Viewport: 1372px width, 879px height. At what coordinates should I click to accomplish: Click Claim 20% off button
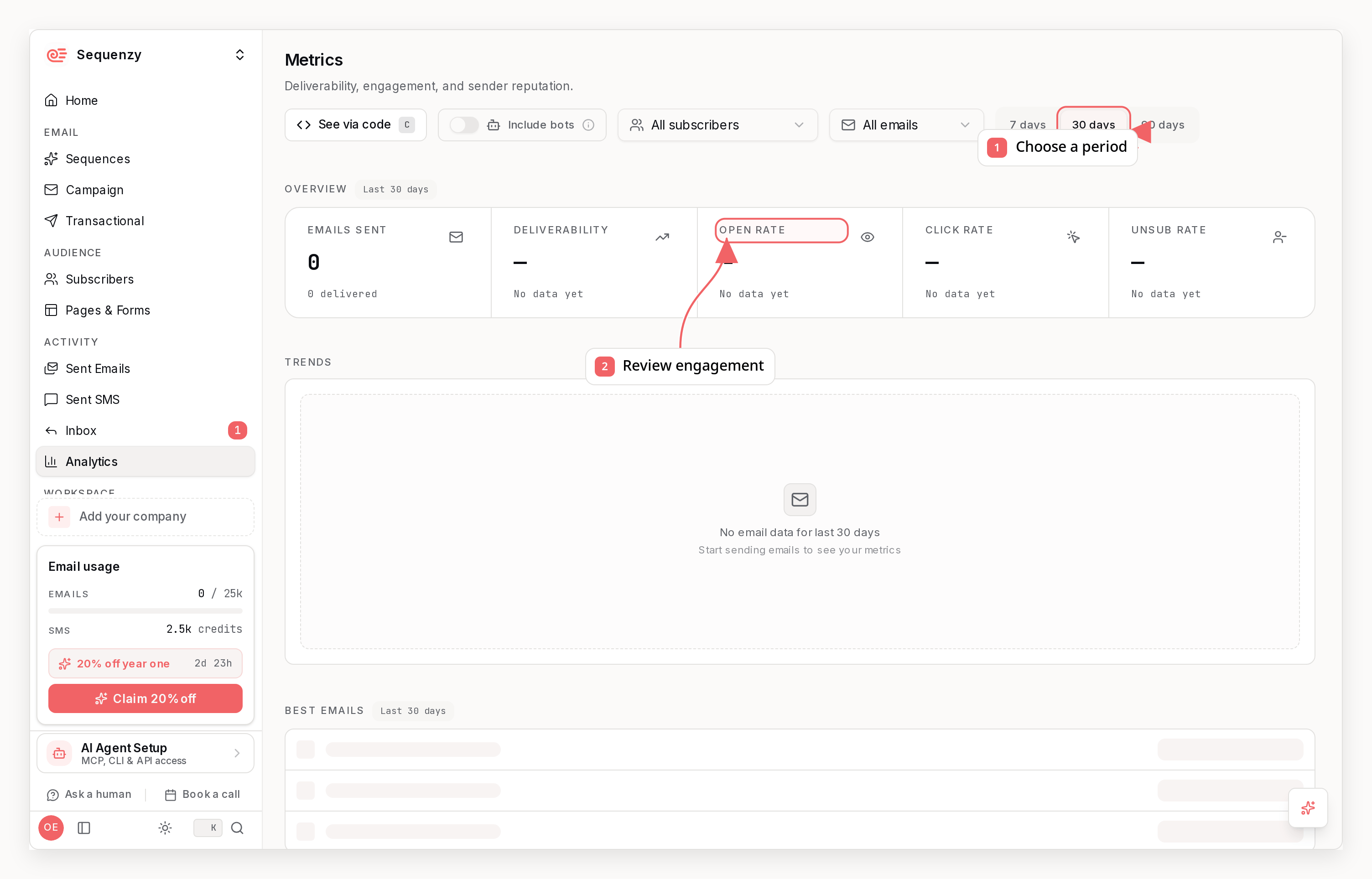pos(145,698)
